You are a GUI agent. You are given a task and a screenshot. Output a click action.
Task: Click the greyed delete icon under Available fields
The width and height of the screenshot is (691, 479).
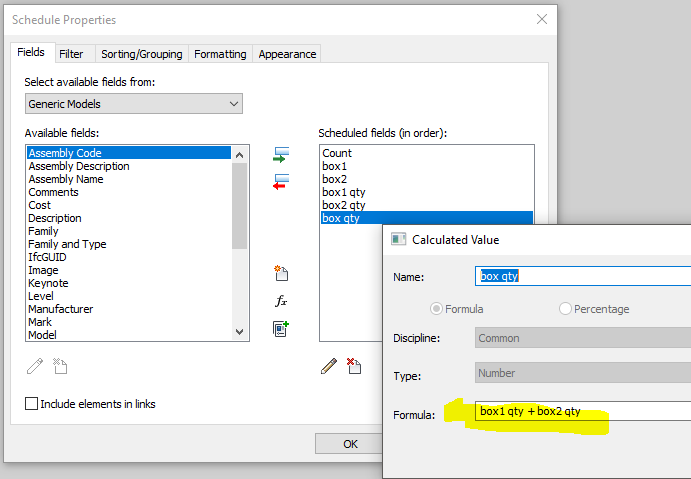click(60, 366)
